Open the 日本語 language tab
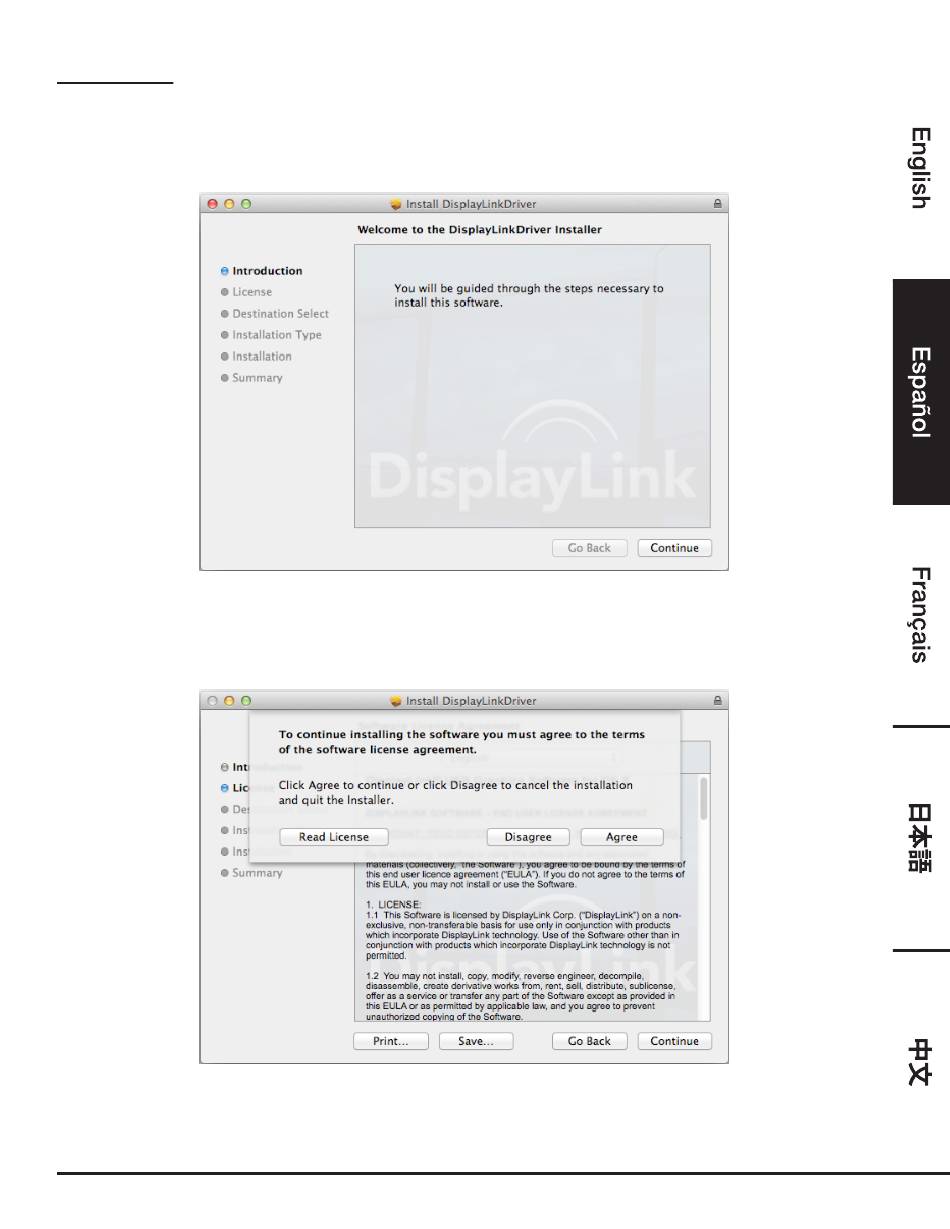The width and height of the screenshot is (950, 1229). click(921, 838)
